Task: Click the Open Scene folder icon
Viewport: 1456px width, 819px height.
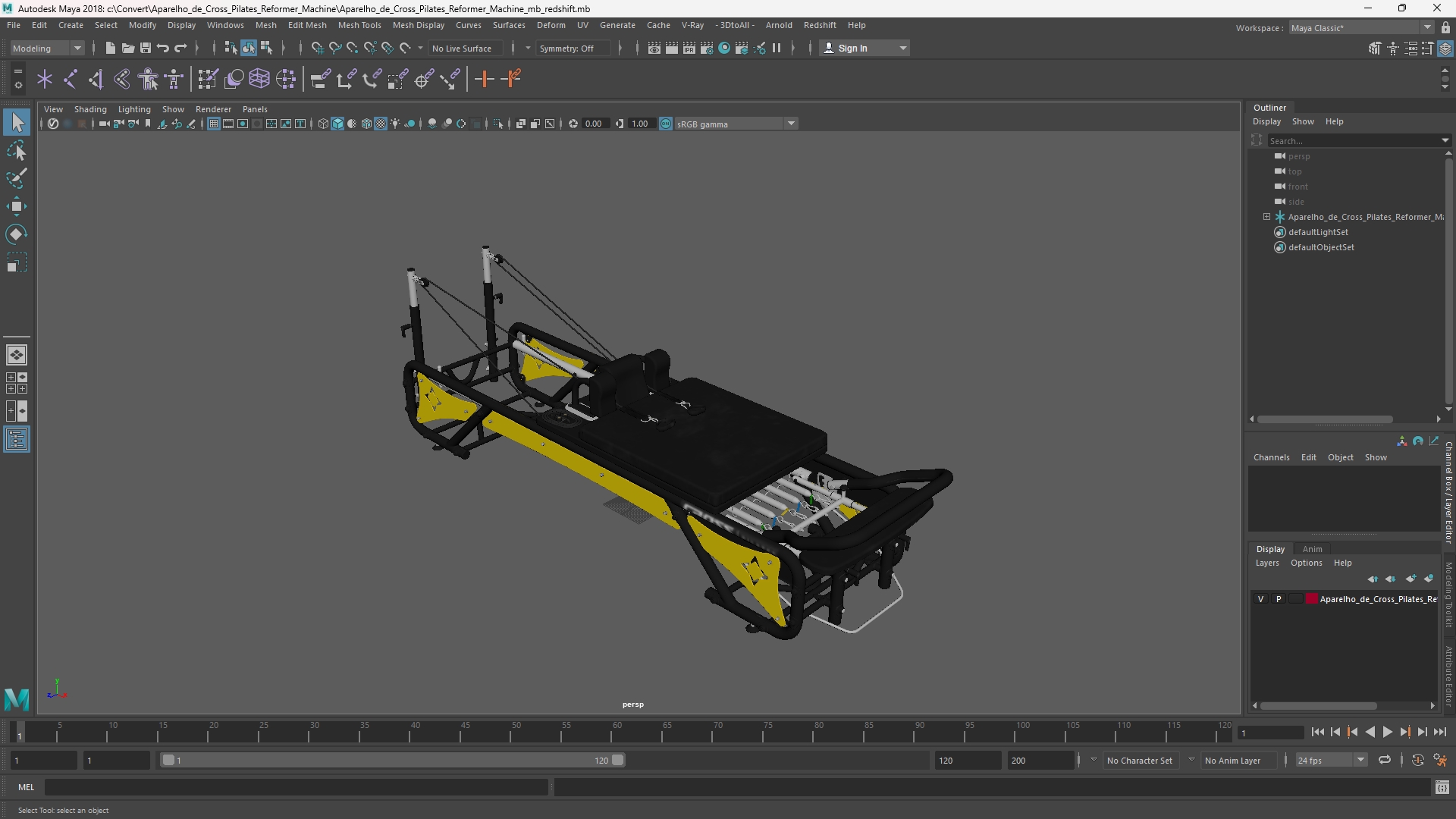Action: pos(128,48)
